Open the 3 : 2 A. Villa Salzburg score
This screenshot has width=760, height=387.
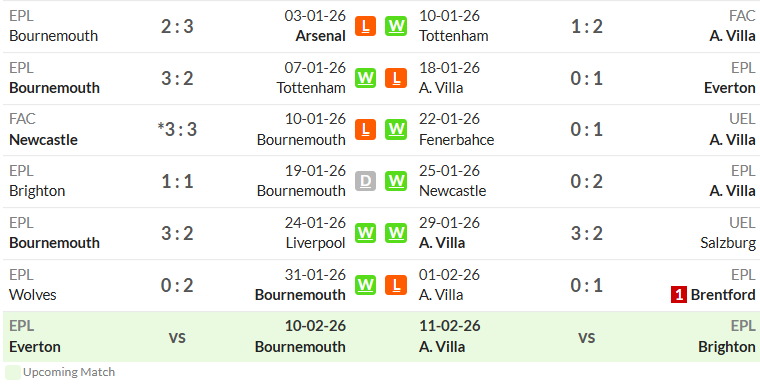tap(586, 233)
